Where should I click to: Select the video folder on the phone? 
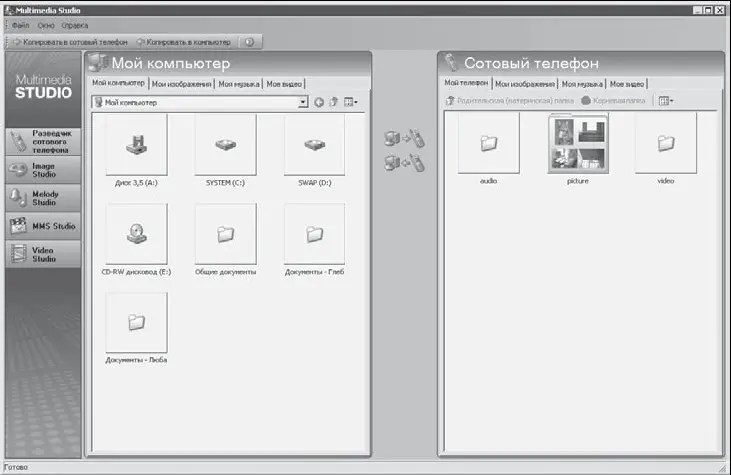[666, 143]
